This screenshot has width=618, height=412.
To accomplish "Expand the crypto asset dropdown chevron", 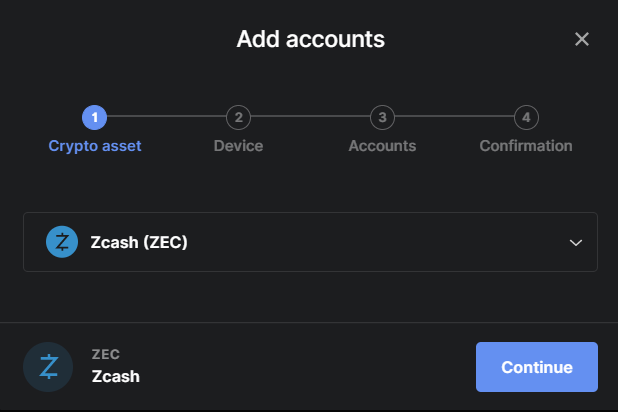I will (575, 242).
